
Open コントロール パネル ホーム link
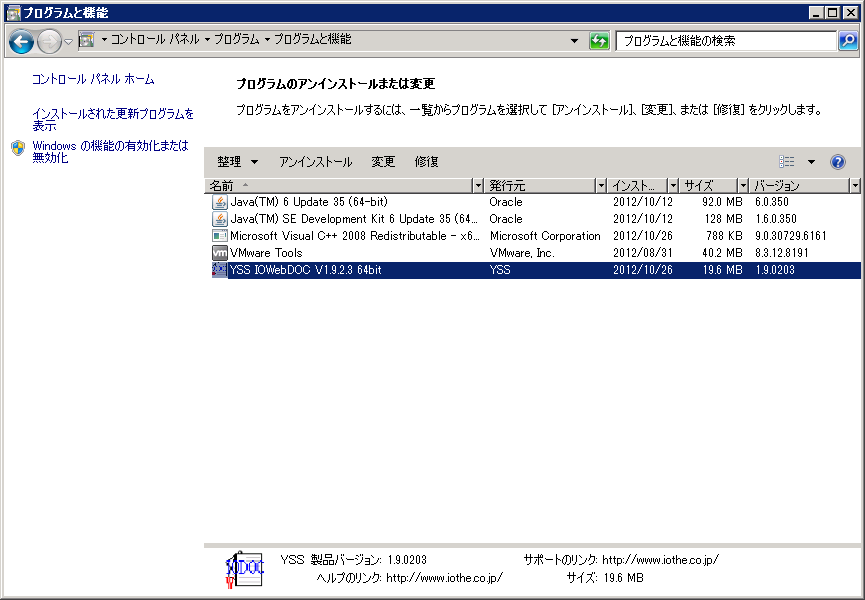(93, 79)
